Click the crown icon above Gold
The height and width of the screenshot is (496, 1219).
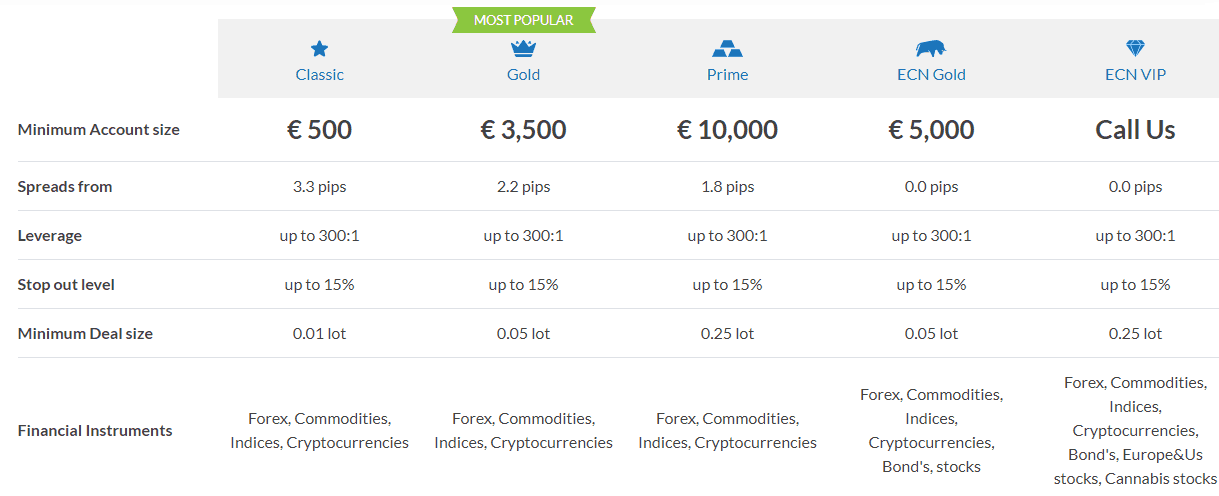pos(523,48)
